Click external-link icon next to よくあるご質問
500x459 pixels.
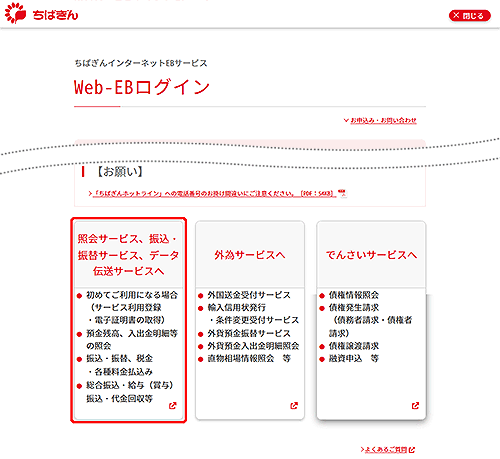412,450
